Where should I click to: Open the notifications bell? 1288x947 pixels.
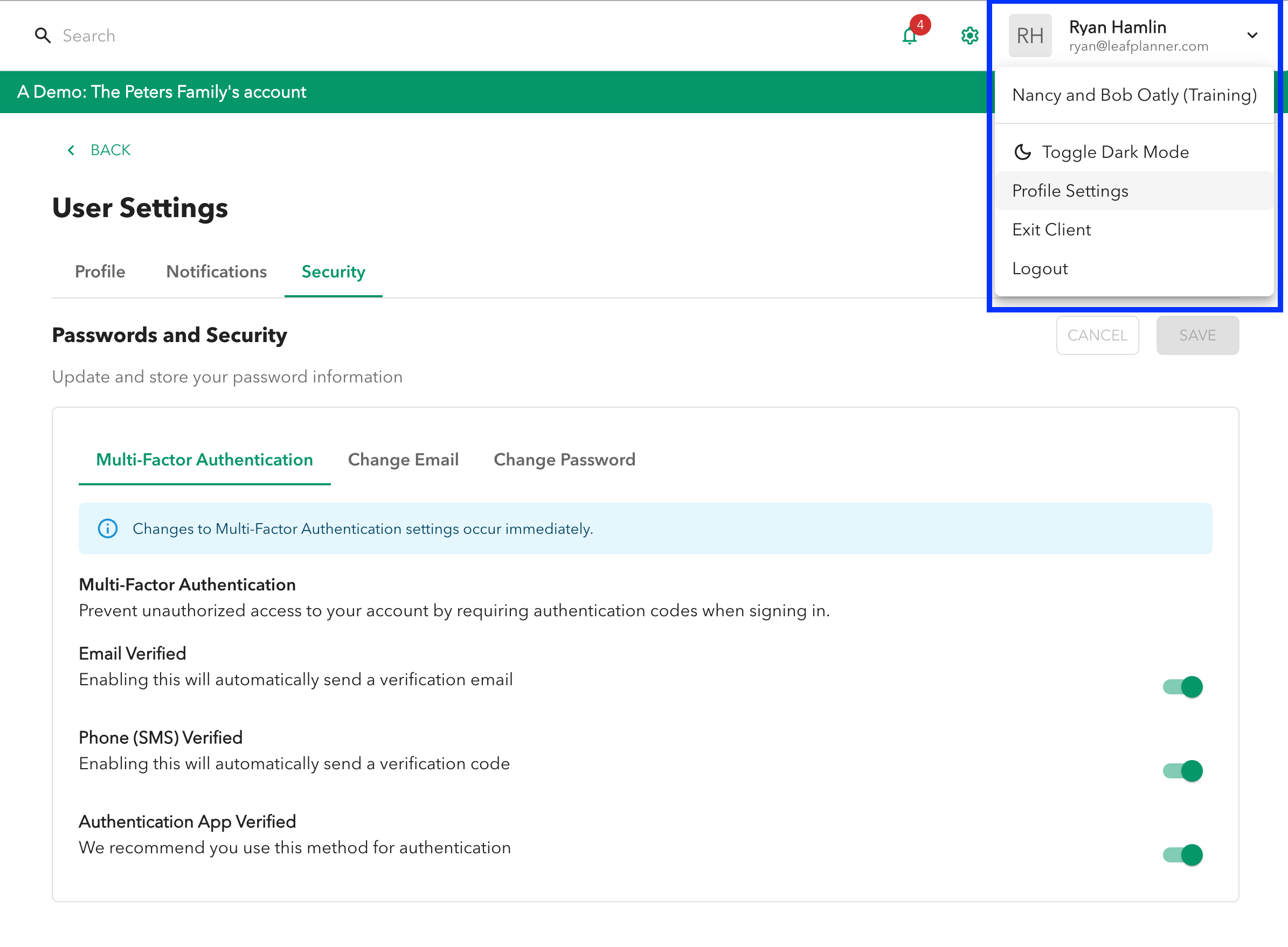click(910, 36)
